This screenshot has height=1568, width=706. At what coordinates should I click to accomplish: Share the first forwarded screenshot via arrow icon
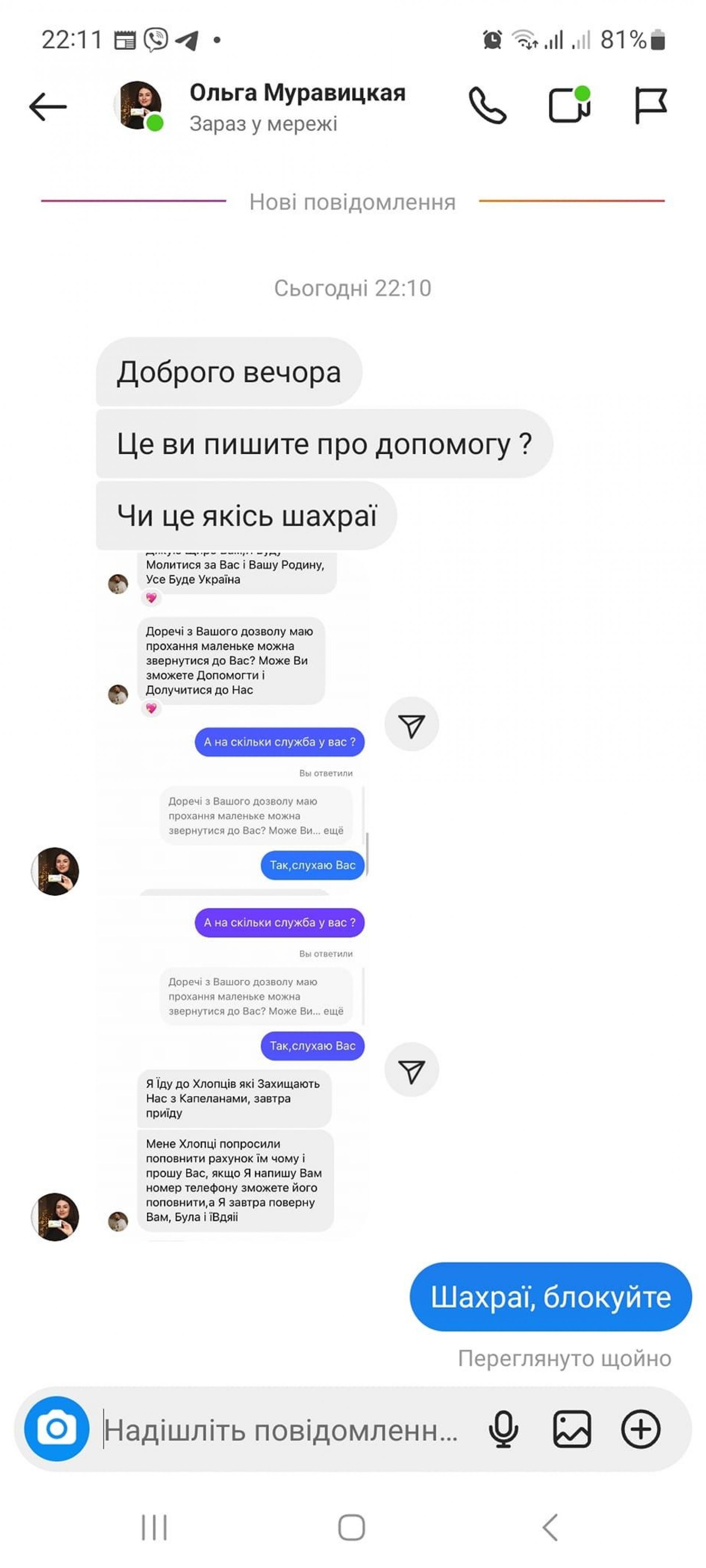[411, 724]
